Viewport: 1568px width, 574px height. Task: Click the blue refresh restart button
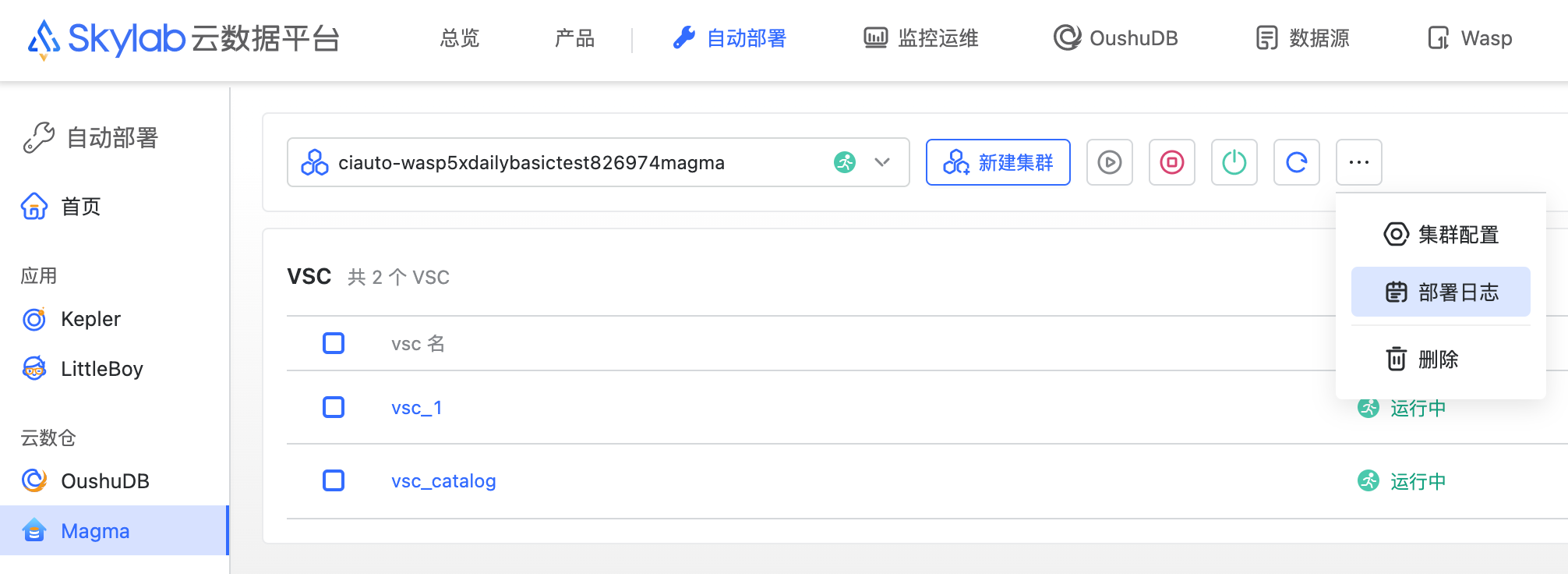pos(1297,162)
